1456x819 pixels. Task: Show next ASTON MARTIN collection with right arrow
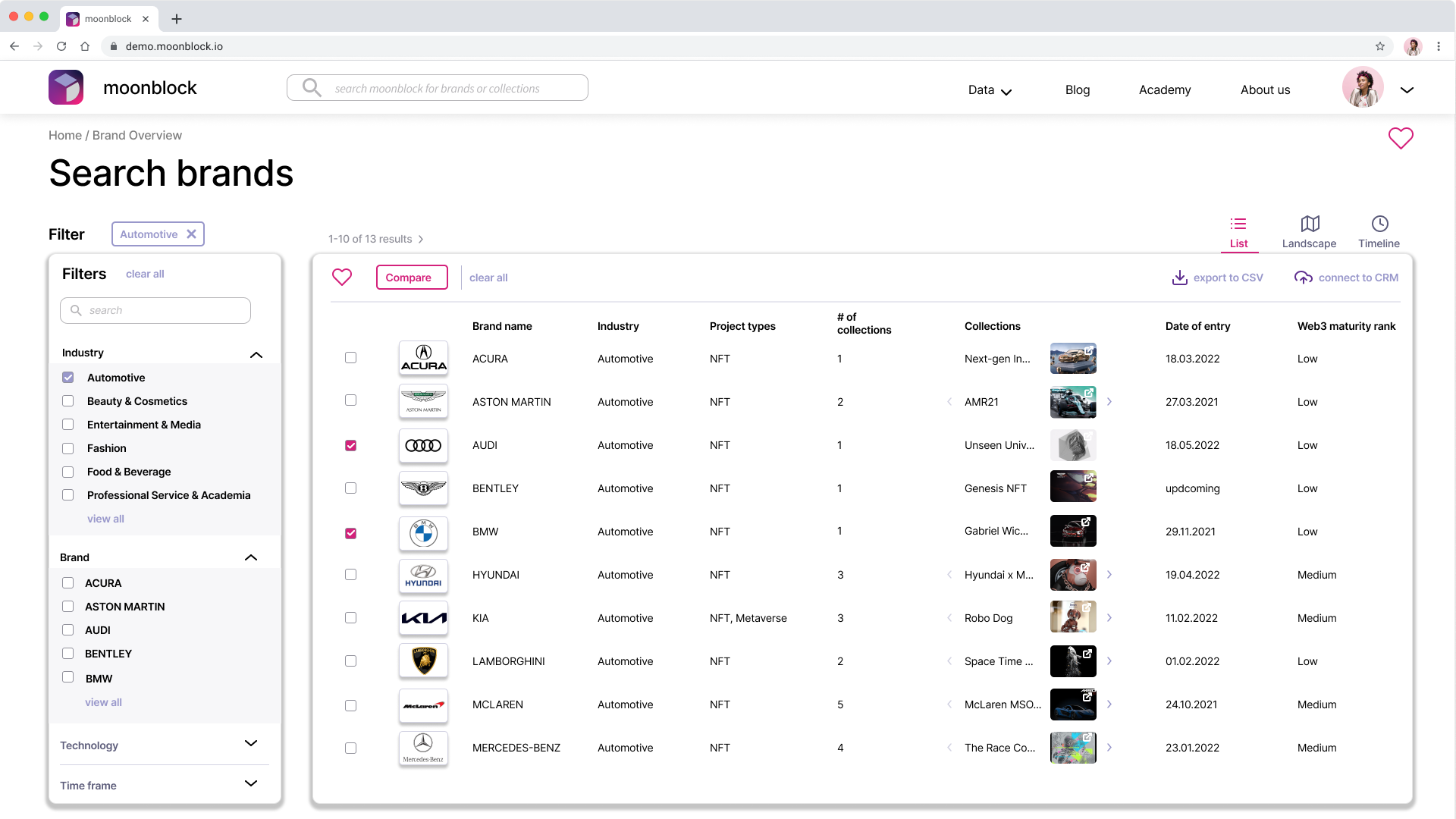click(1109, 402)
